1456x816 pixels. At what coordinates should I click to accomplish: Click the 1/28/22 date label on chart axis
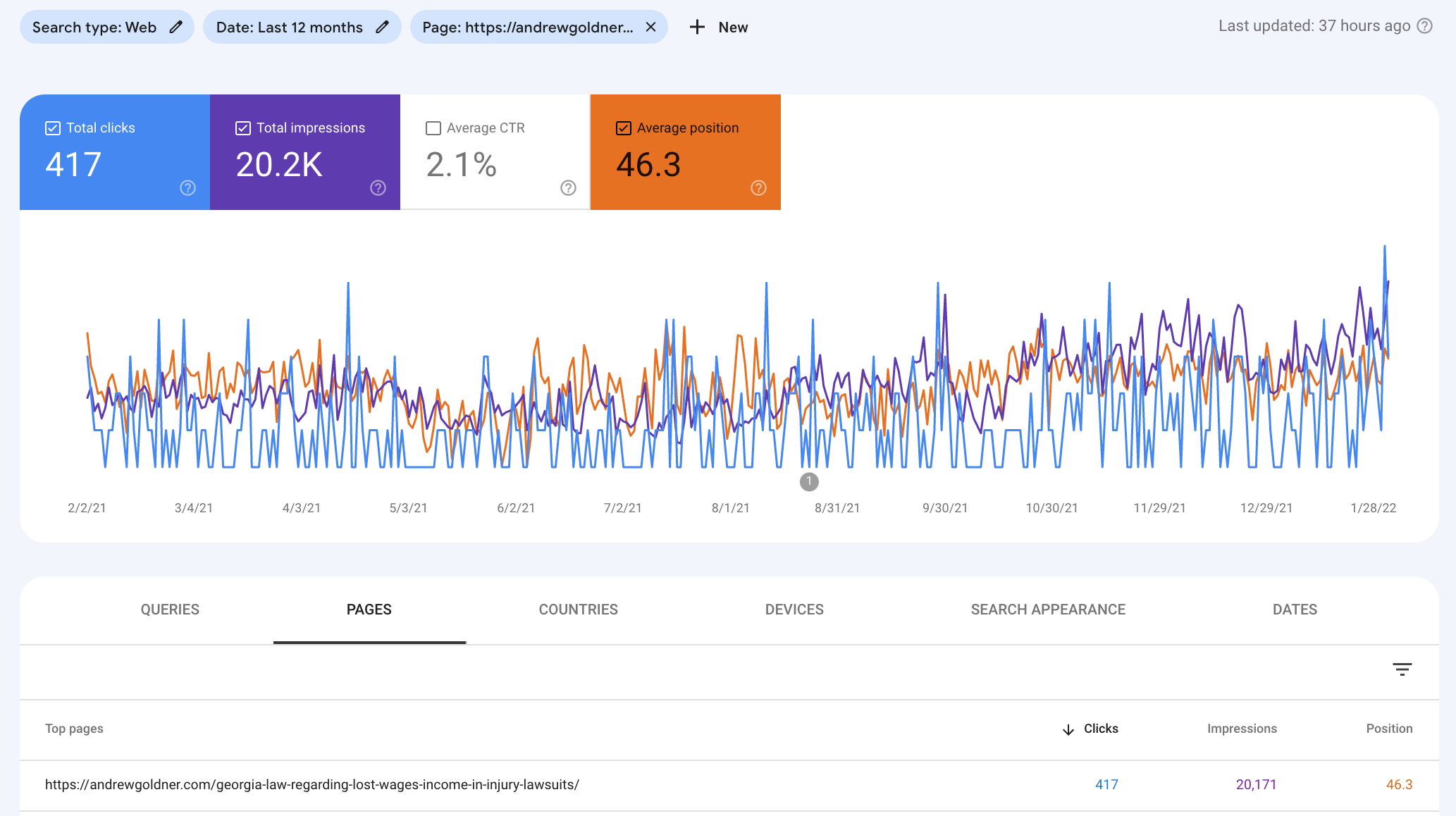pos(1373,508)
